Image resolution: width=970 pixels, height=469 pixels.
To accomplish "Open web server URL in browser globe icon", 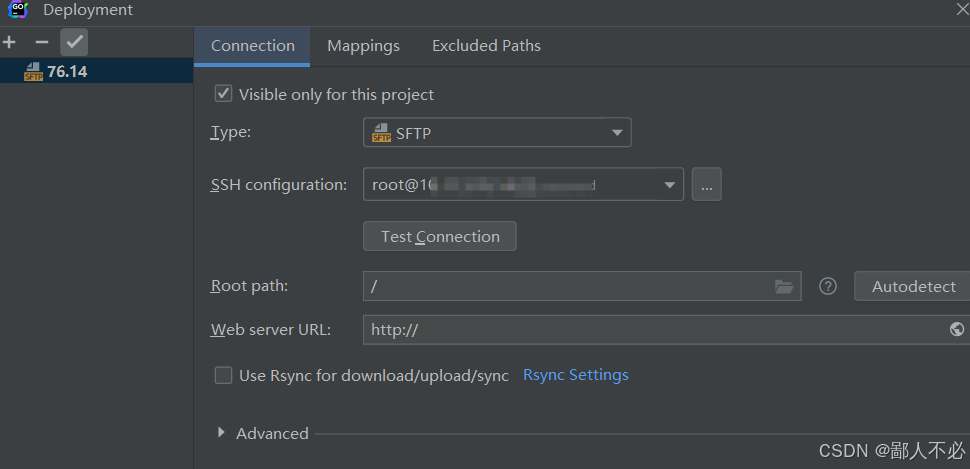I will 957,329.
